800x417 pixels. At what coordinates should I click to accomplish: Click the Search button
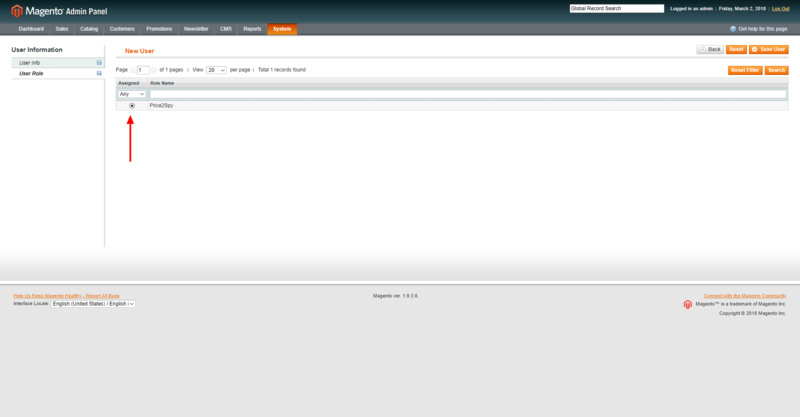776,70
